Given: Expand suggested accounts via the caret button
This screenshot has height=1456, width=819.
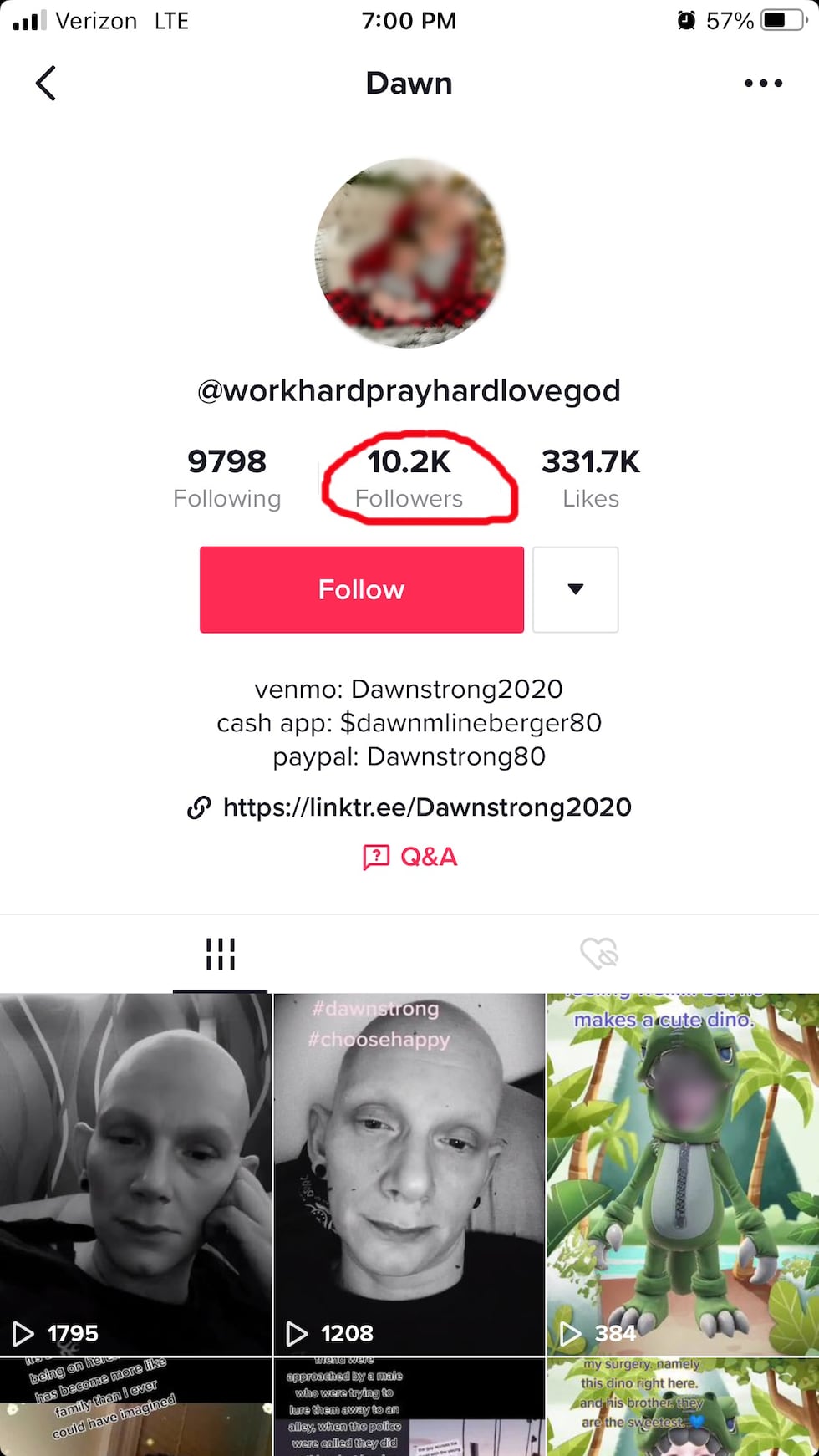Looking at the screenshot, I should [576, 589].
